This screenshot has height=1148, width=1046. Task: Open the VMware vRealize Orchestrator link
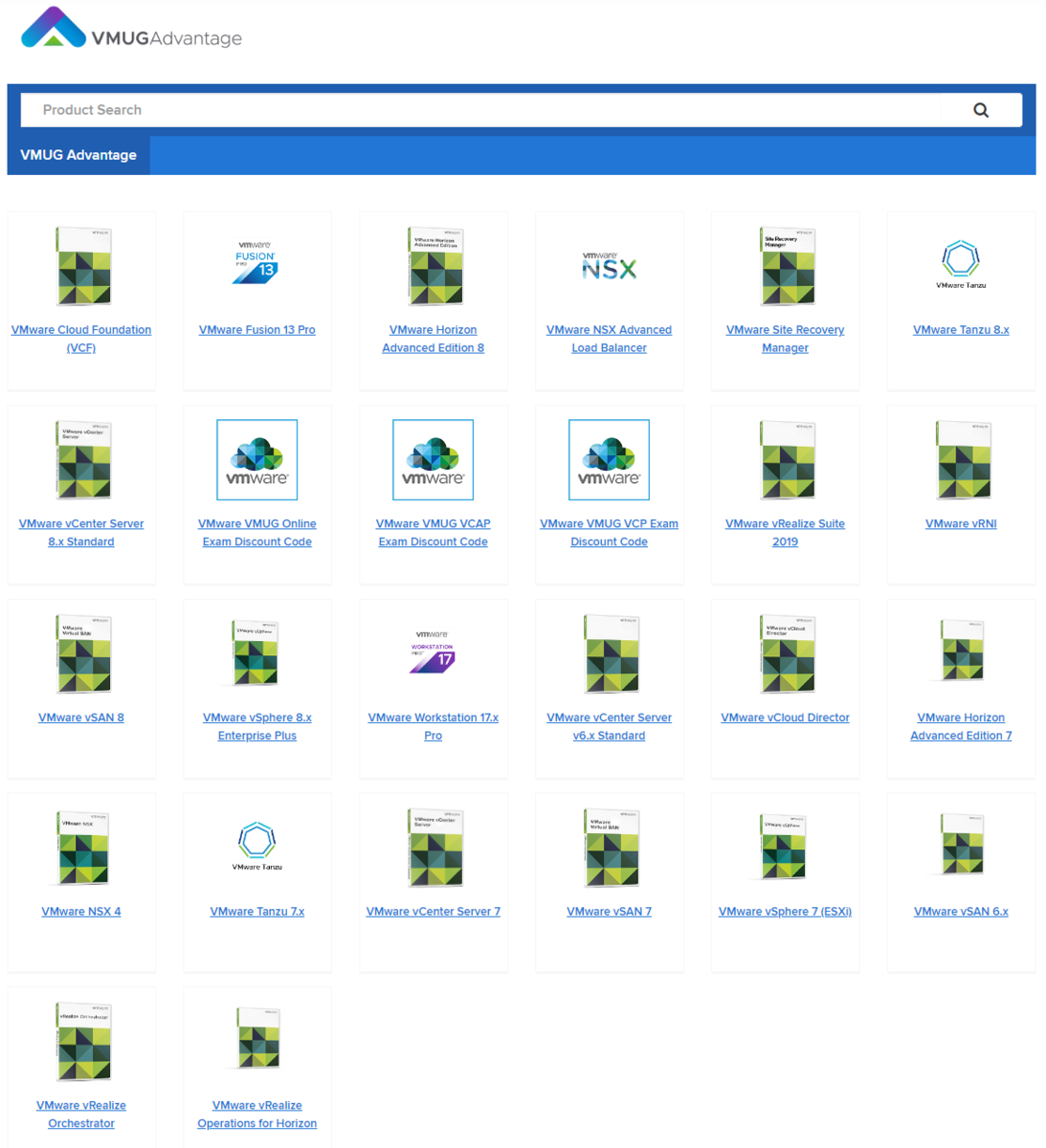(x=81, y=1115)
